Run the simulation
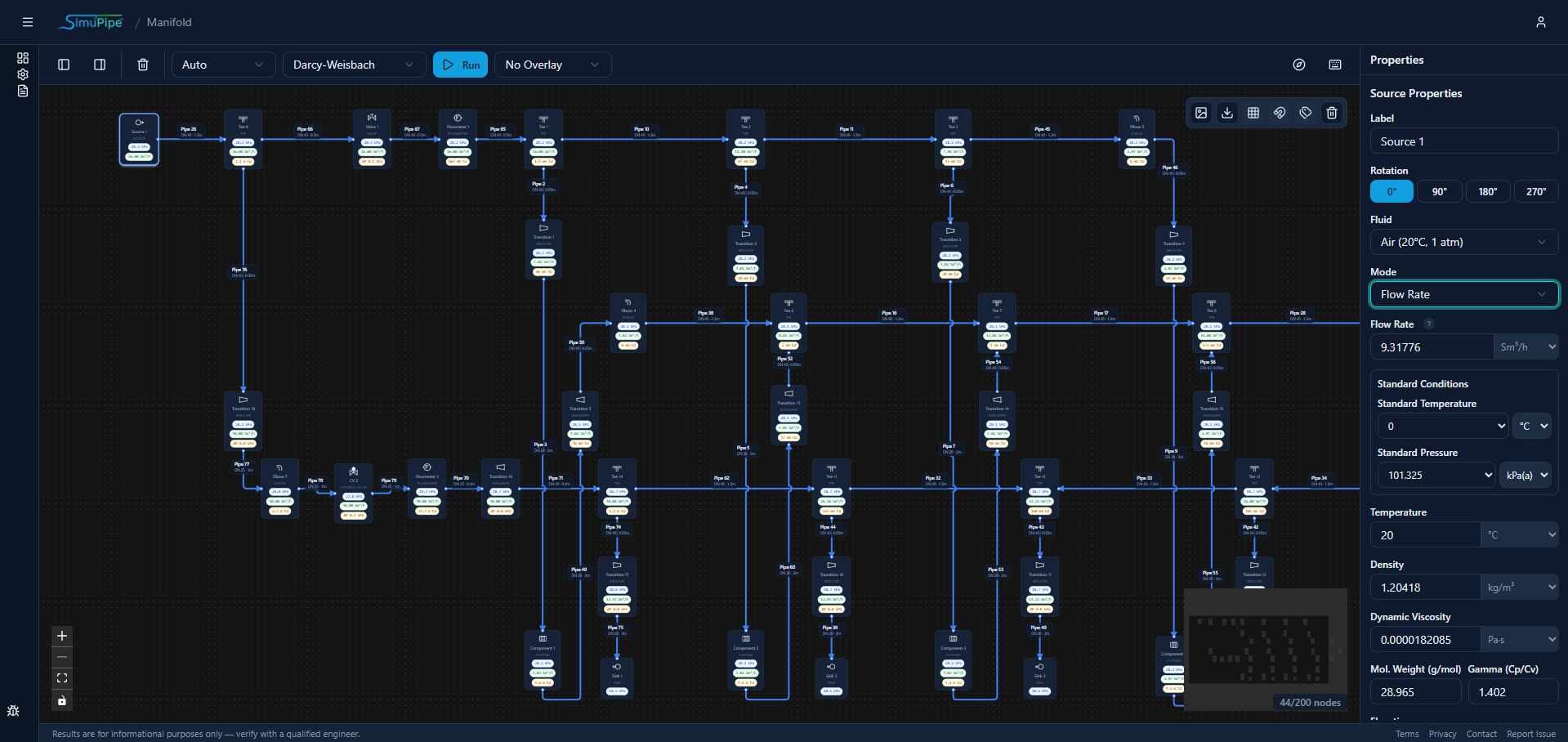 pyautogui.click(x=460, y=65)
